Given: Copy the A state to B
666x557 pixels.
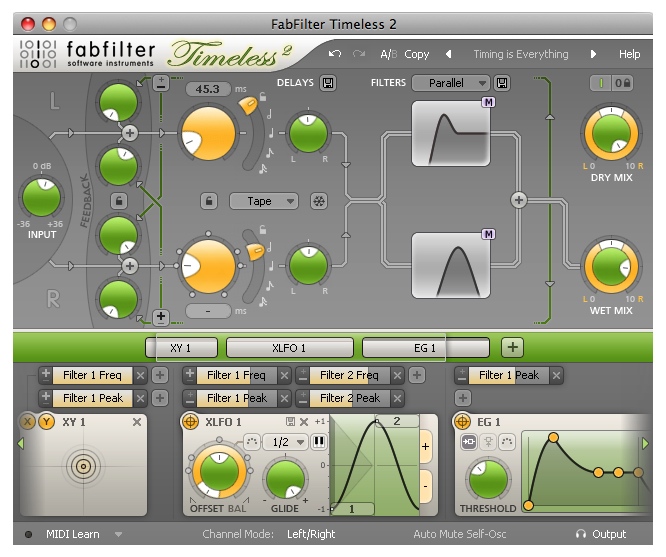Looking at the screenshot, I should click(x=417, y=54).
